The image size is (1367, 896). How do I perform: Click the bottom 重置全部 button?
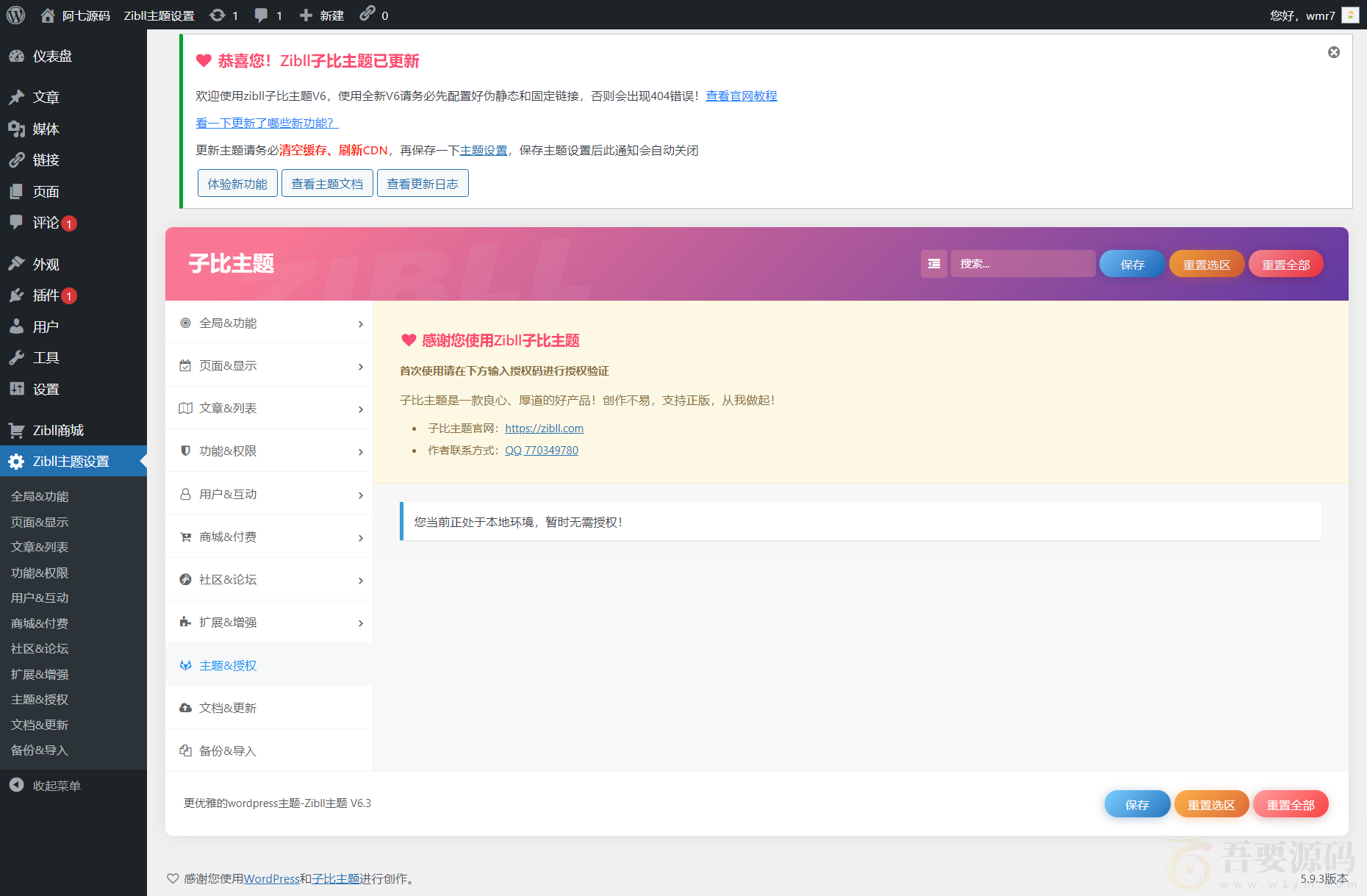(x=1291, y=804)
